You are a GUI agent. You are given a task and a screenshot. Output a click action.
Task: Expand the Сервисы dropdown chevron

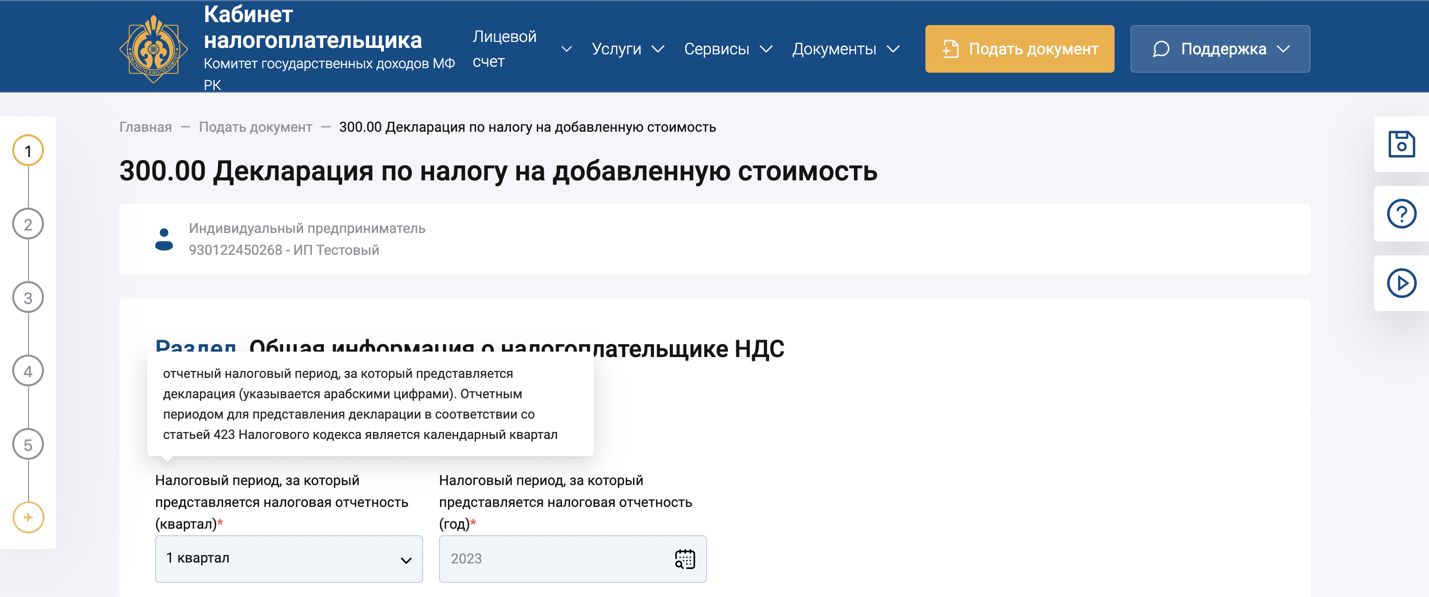(766, 47)
